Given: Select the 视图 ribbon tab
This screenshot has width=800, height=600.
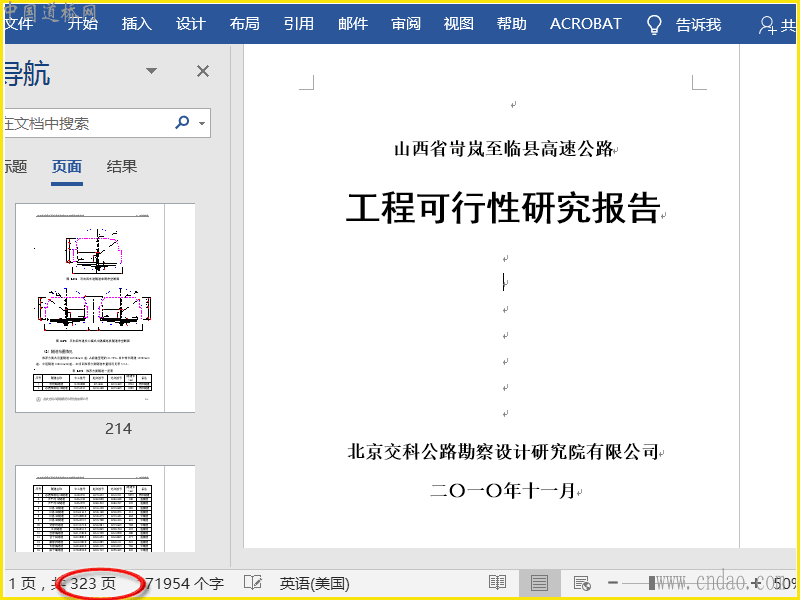Looking at the screenshot, I should tap(459, 24).
